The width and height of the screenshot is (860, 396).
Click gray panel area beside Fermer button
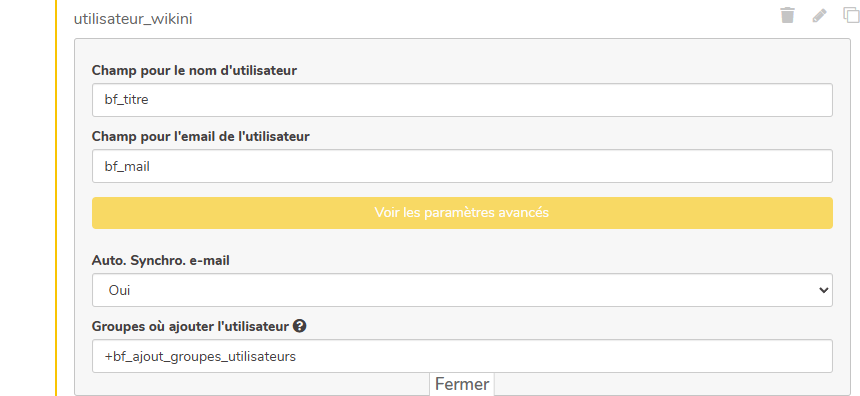[658, 384]
